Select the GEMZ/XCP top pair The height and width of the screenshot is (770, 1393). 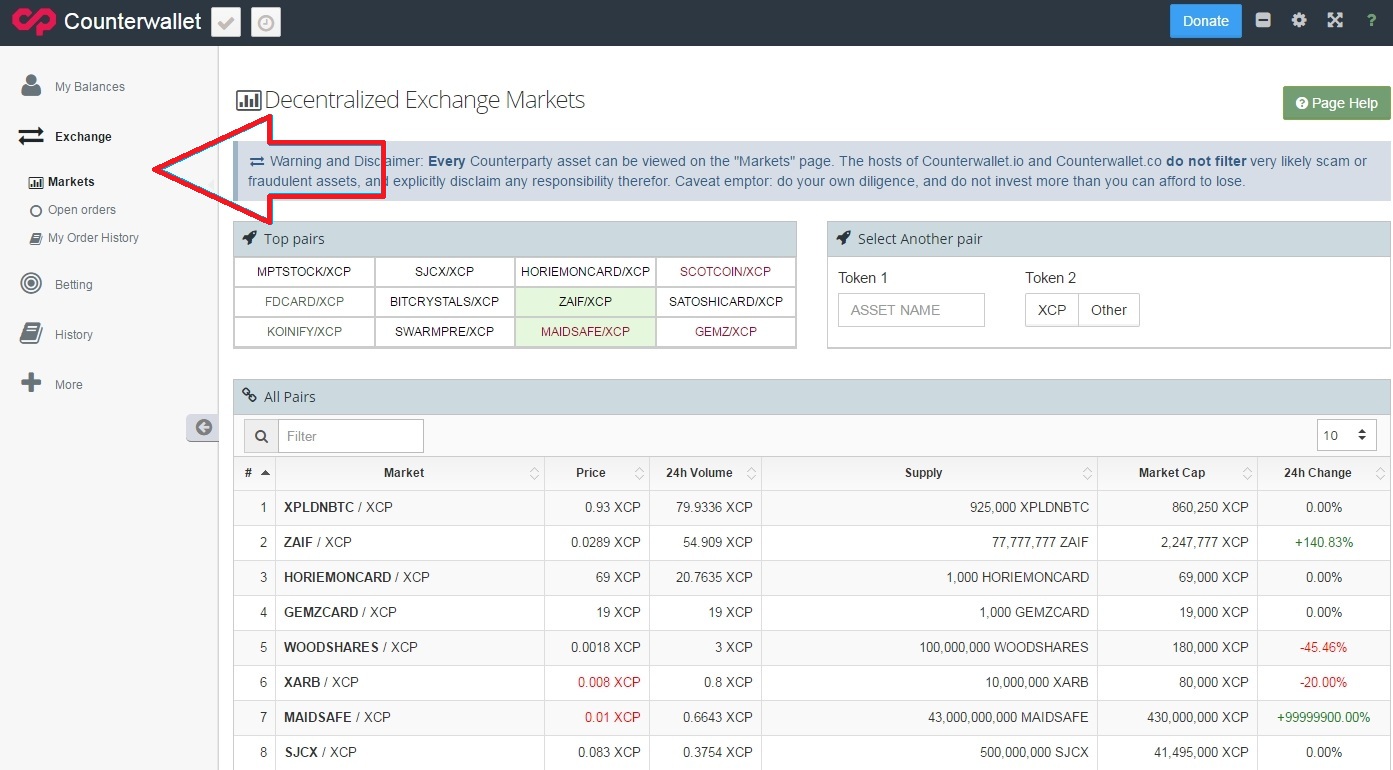[725, 332]
